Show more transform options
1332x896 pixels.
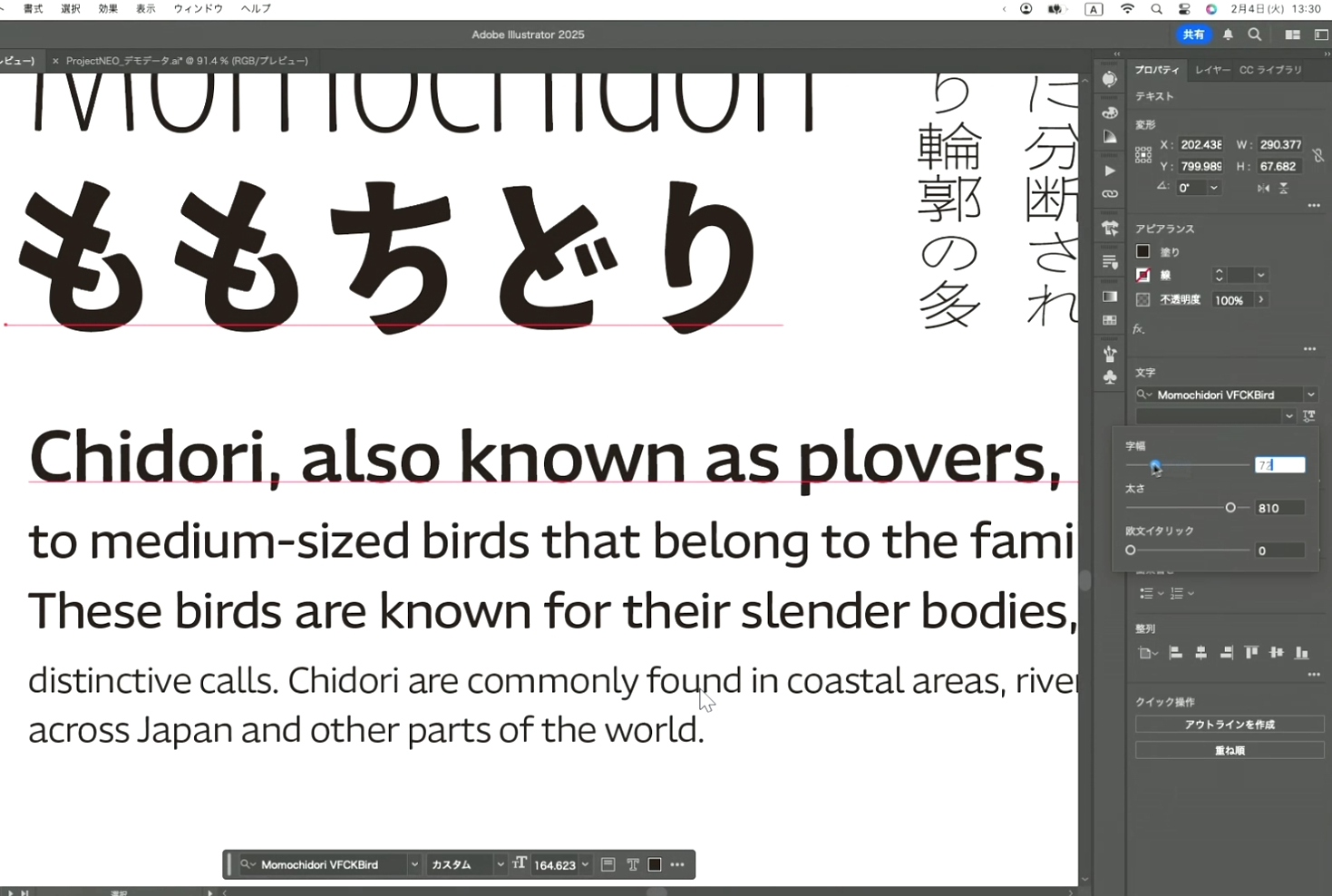[1313, 206]
